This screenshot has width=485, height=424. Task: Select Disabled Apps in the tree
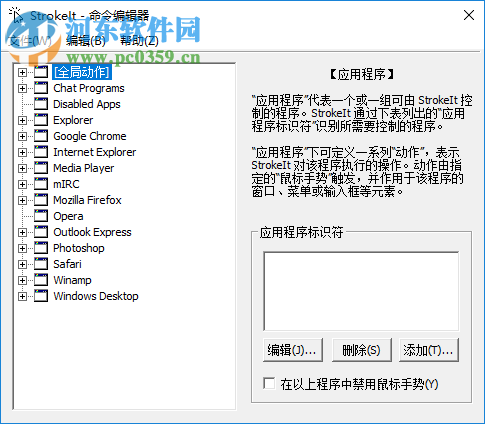[x=87, y=104]
